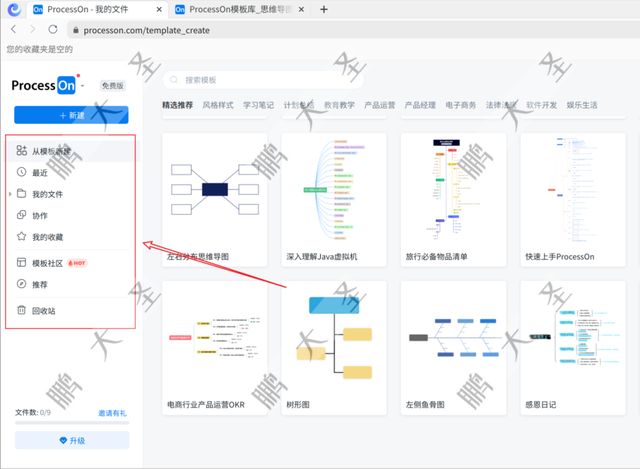Open a new browser tab with plus icon
Viewport: 640px width, 469px height.
(324, 9)
